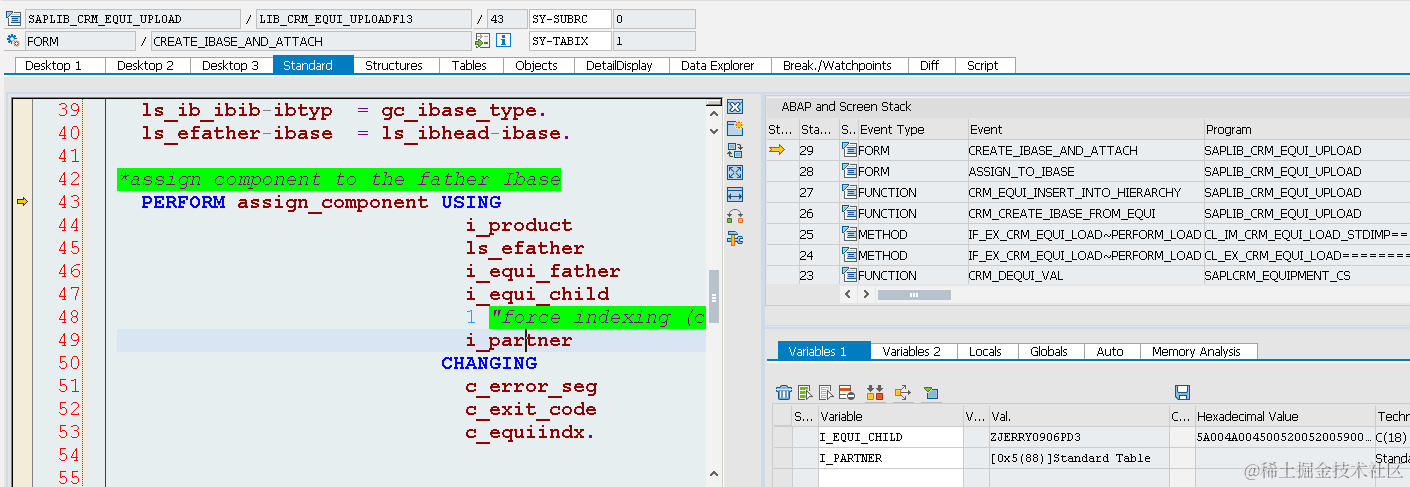
Task: Open the Desktop 3 tab
Action: coord(231,65)
